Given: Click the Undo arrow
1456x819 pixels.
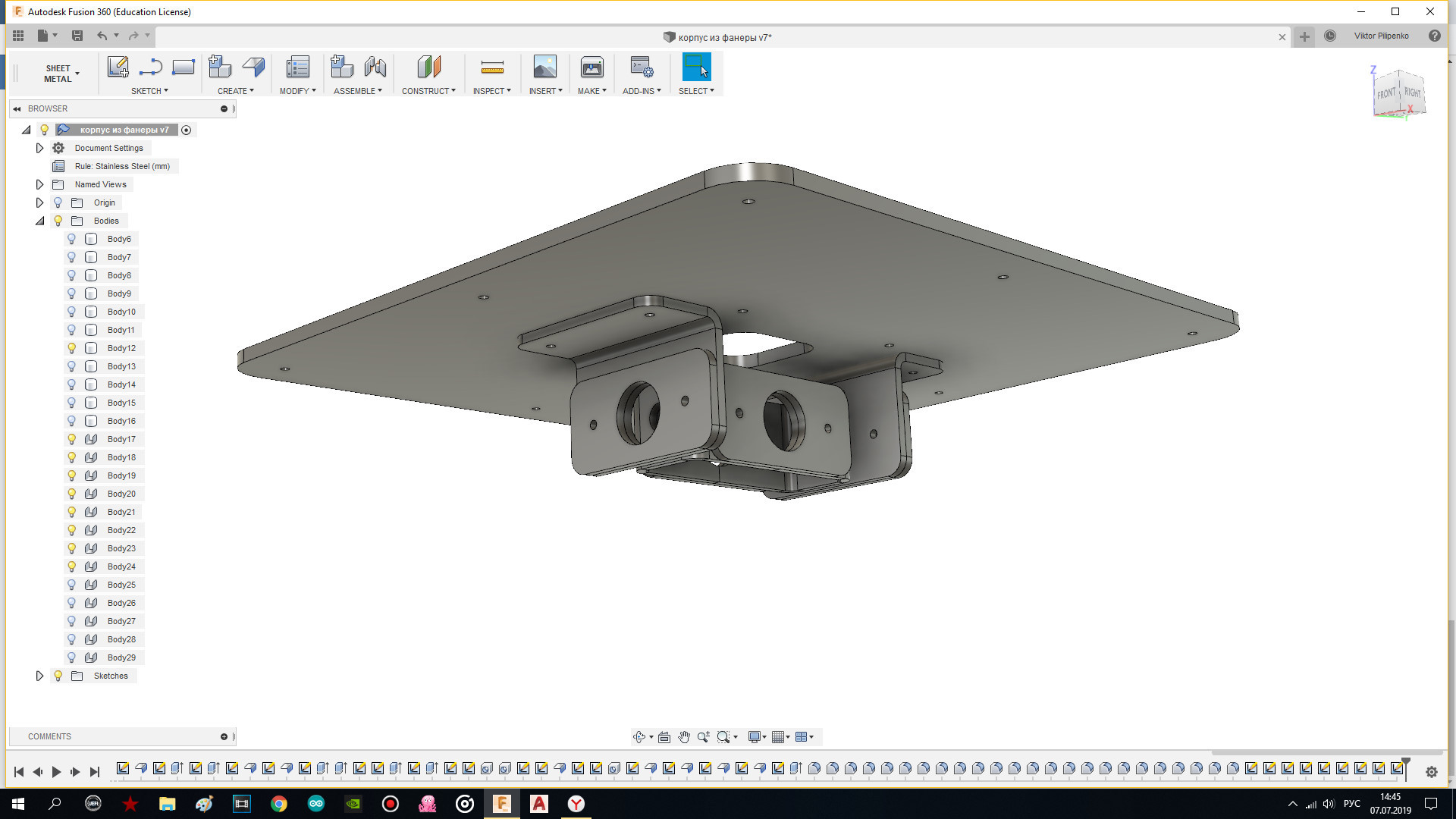Looking at the screenshot, I should [x=102, y=36].
